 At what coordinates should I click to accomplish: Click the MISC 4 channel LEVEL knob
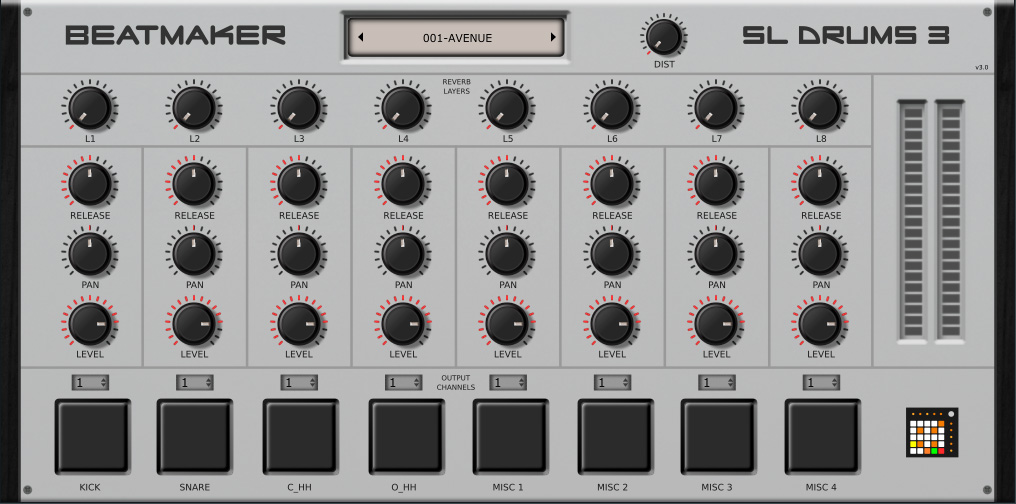[x=820, y=323]
